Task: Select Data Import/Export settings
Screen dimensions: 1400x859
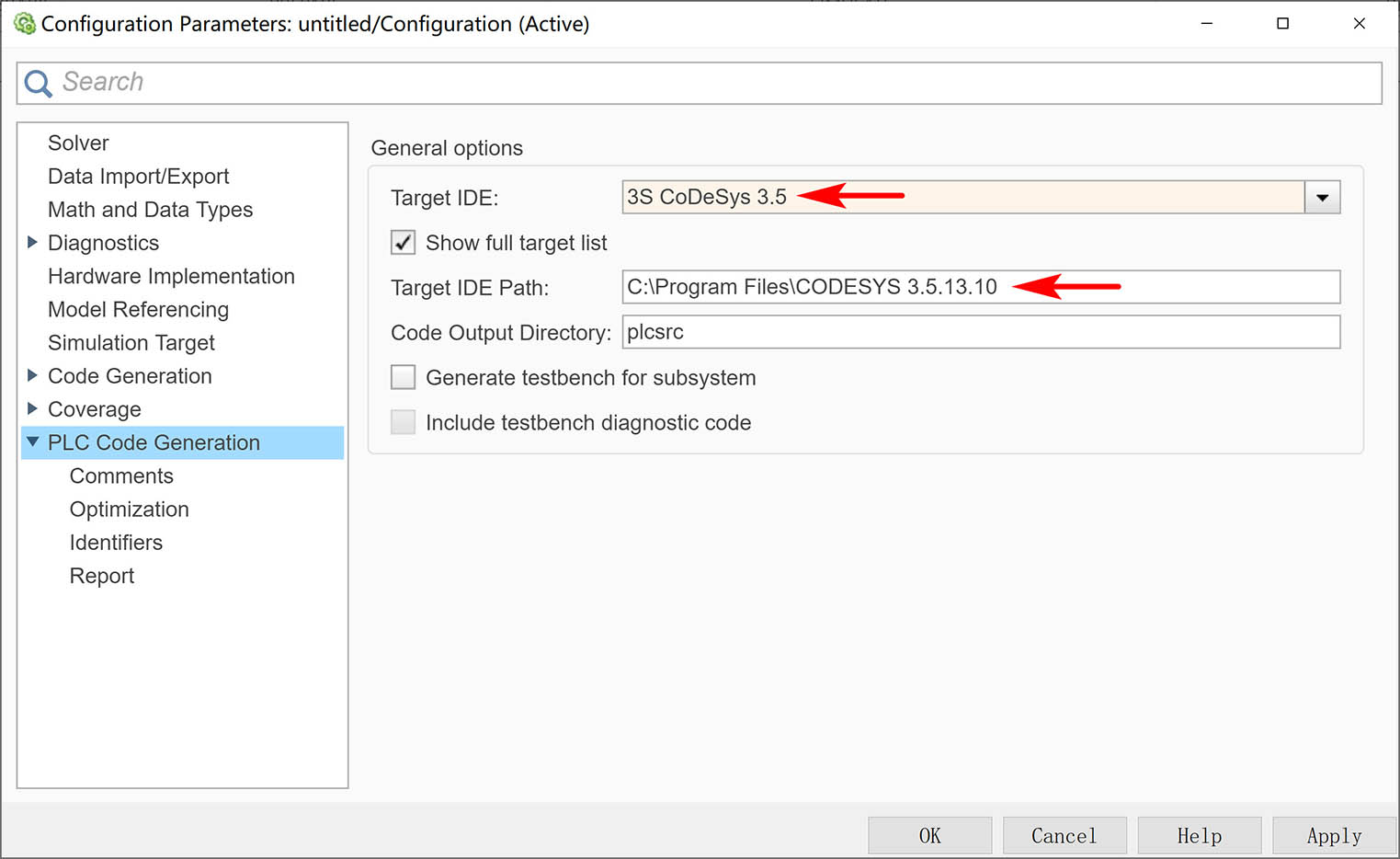Action: pyautogui.click(x=138, y=176)
